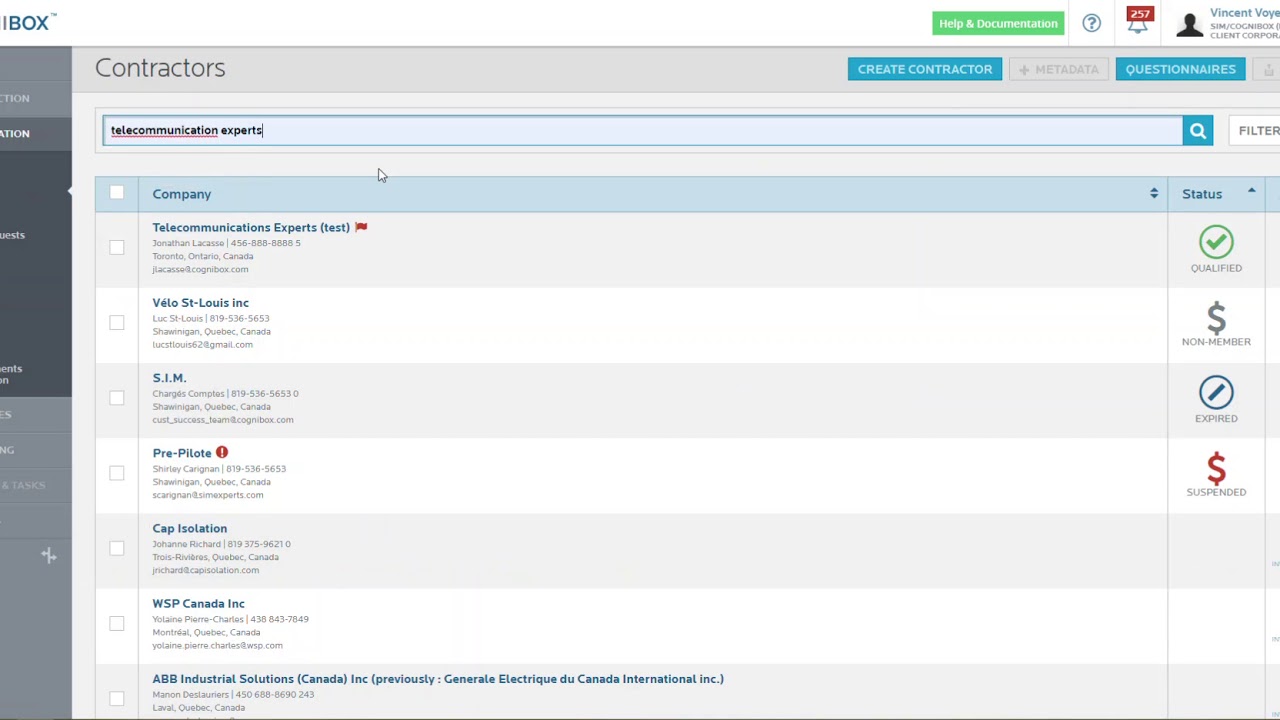1280x720 pixels.
Task: Open the help question mark icon
Action: point(1091,23)
